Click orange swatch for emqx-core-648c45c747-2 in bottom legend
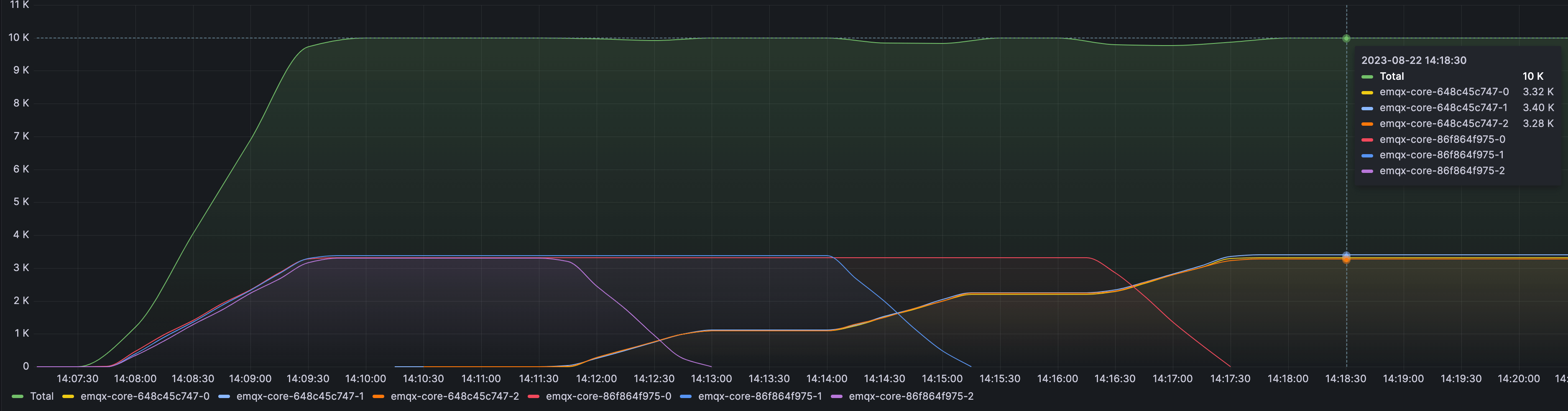The image size is (1568, 411). pos(378,396)
